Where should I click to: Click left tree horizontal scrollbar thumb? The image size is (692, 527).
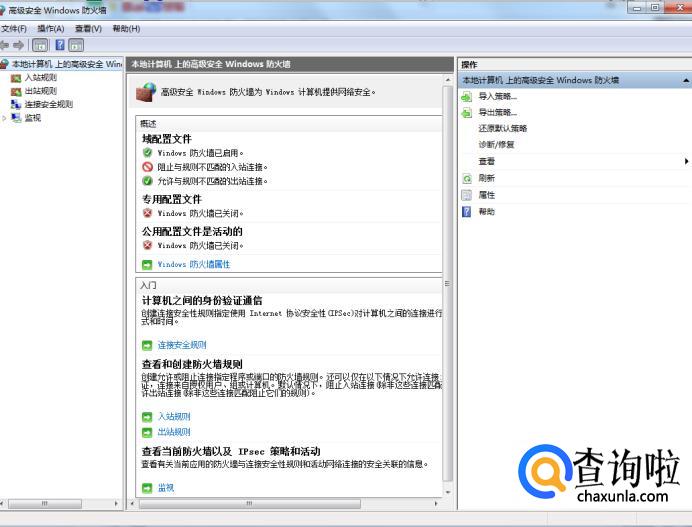(45, 504)
